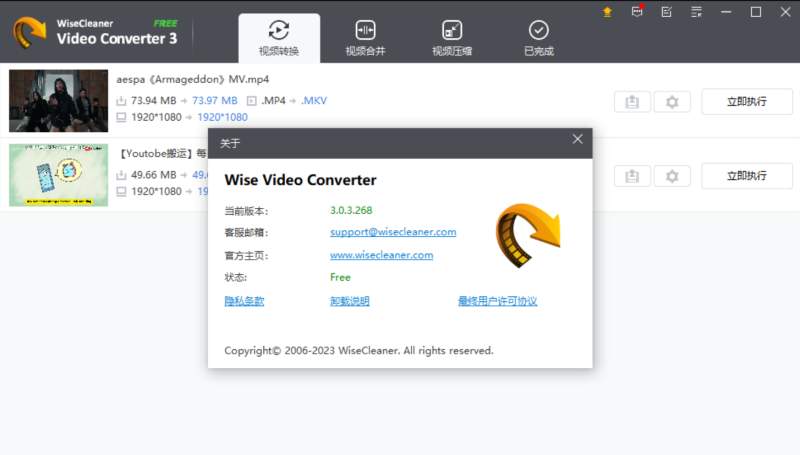Click the 【Youtube搬运】 file name
800x455 pixels.
click(x=162, y=153)
